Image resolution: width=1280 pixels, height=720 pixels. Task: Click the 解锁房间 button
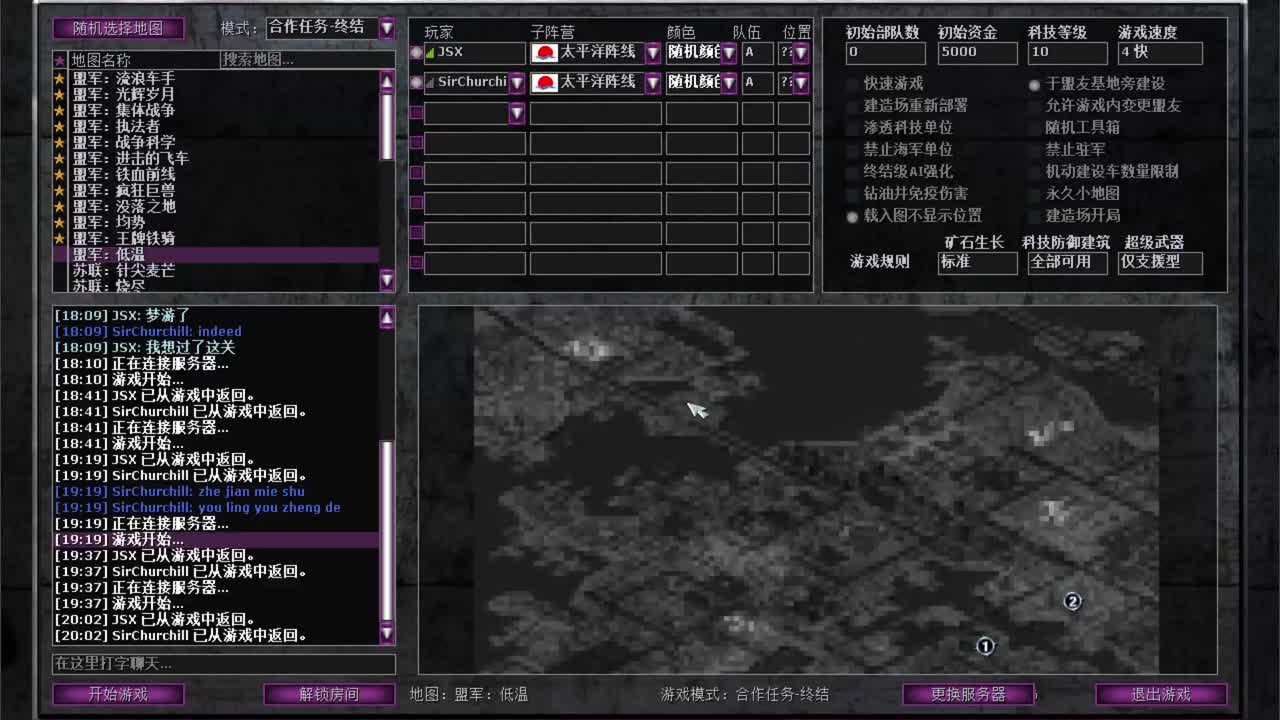click(329, 694)
